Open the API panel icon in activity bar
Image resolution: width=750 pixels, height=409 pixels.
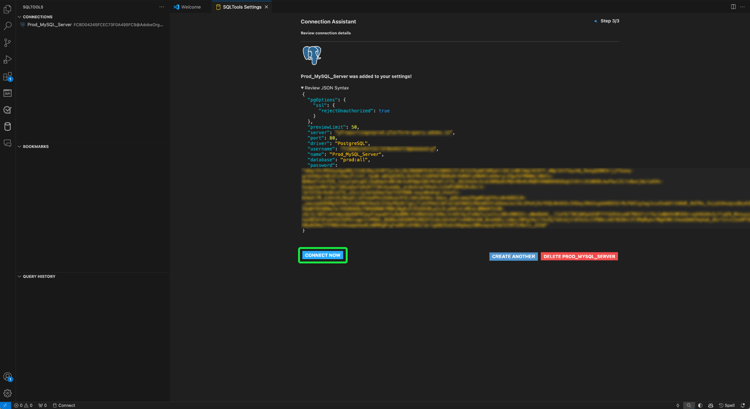point(7,93)
